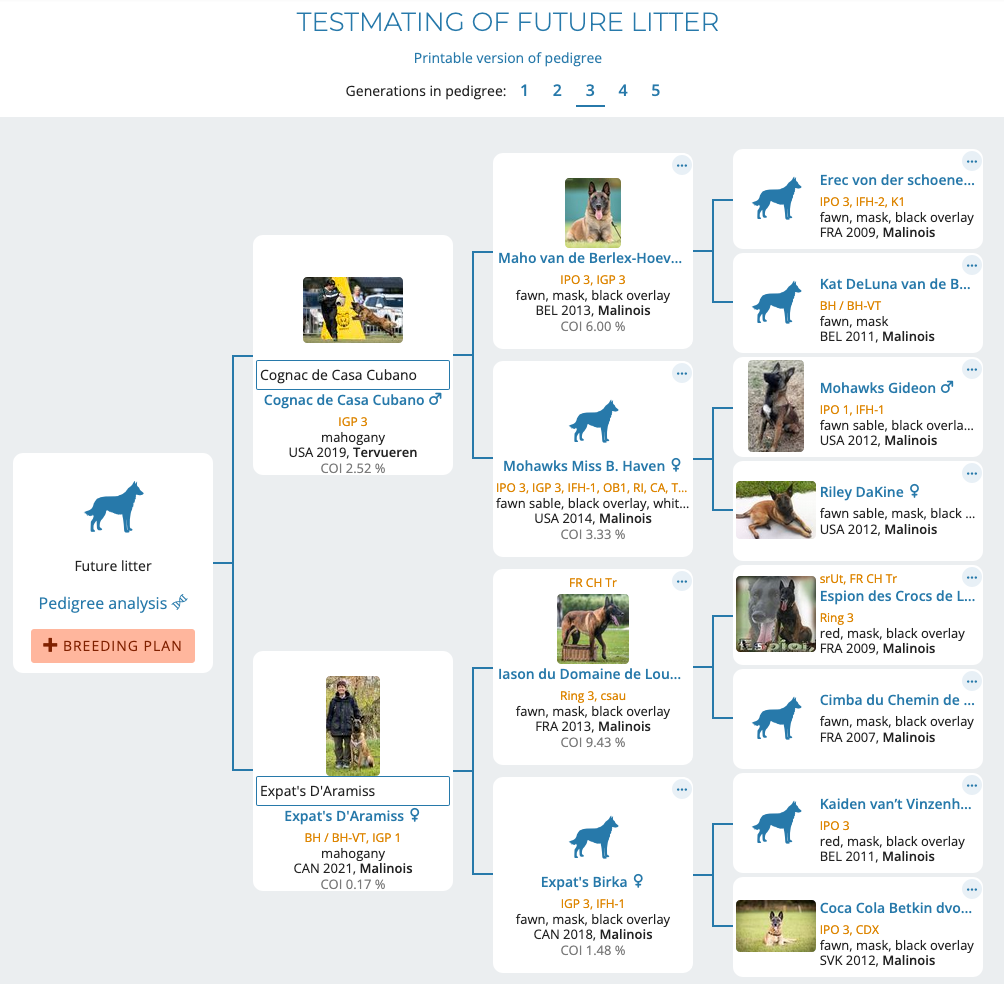Screen dimensions: 1004x984
Task: Open options menu on Mohawks Miss B. Haven card
Action: (682, 374)
